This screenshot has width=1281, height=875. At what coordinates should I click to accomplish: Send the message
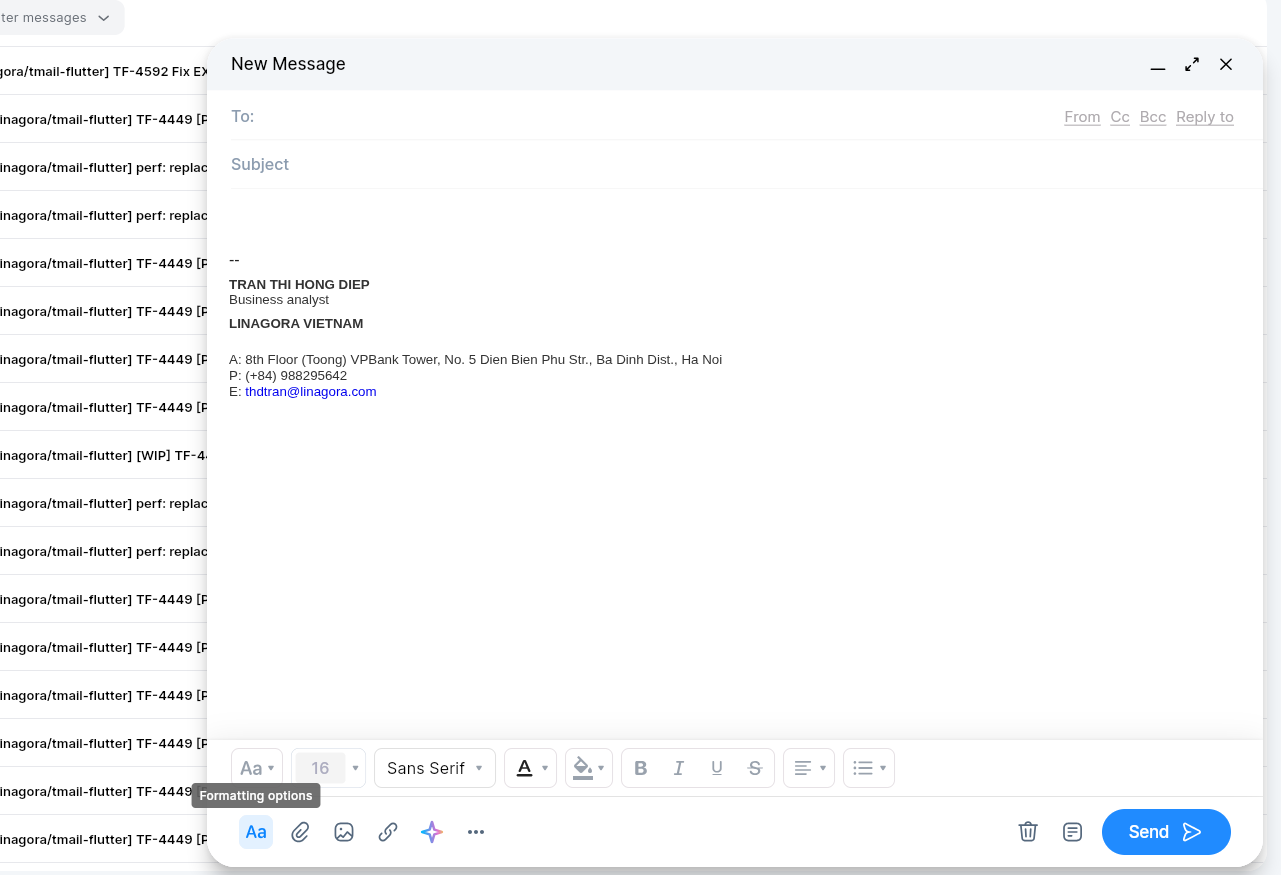(x=1166, y=832)
